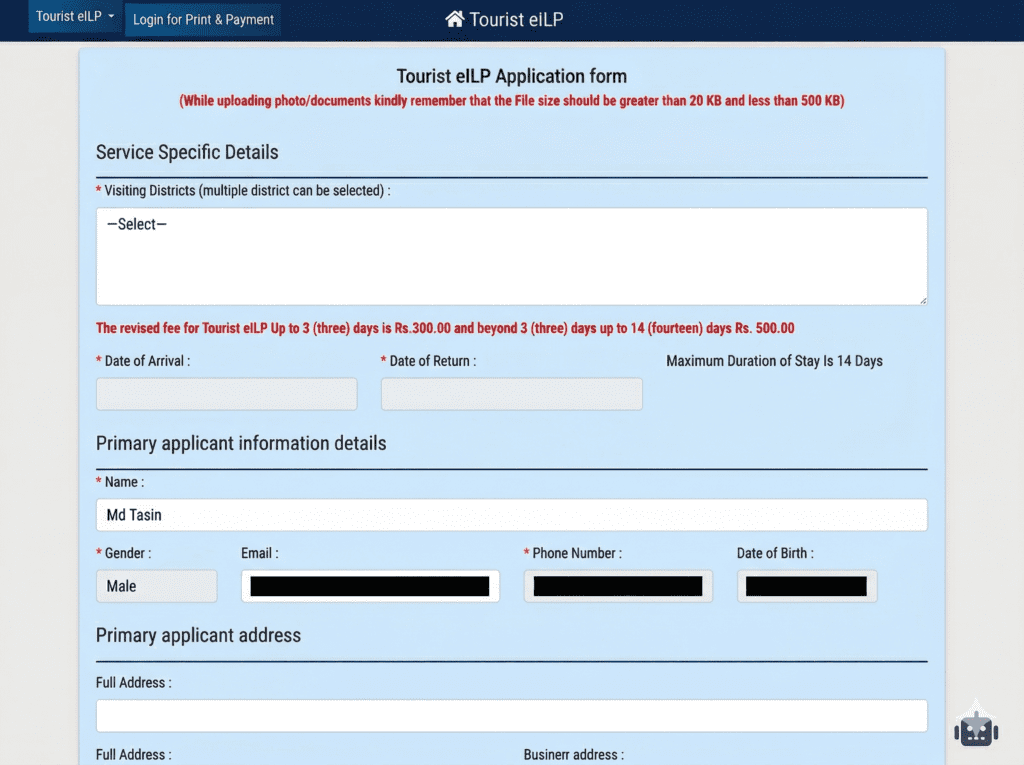
Task: Open the Date of Arrival field
Action: point(226,394)
